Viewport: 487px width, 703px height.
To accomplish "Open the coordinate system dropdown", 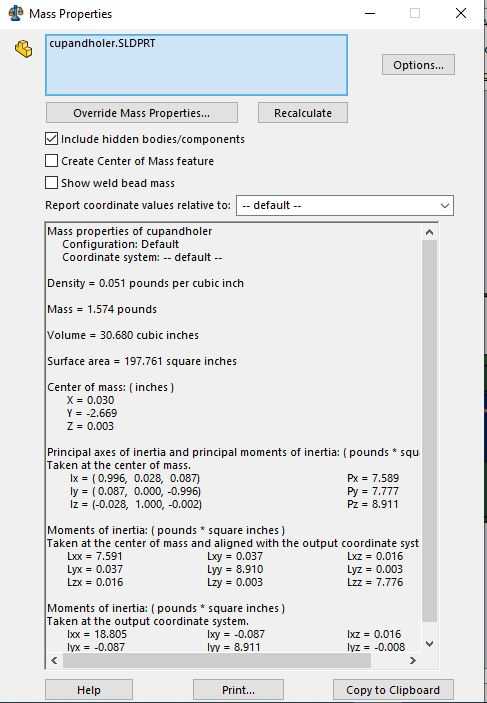I will 345,205.
